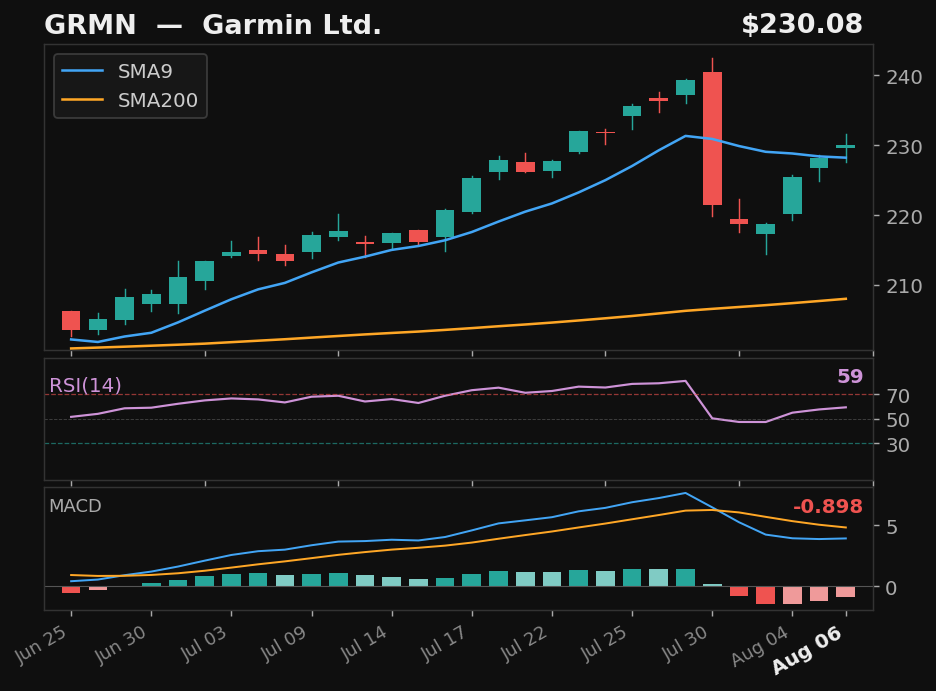The height and width of the screenshot is (691, 936).
Task: Click the Jun 25 date label
Action: coord(41,644)
